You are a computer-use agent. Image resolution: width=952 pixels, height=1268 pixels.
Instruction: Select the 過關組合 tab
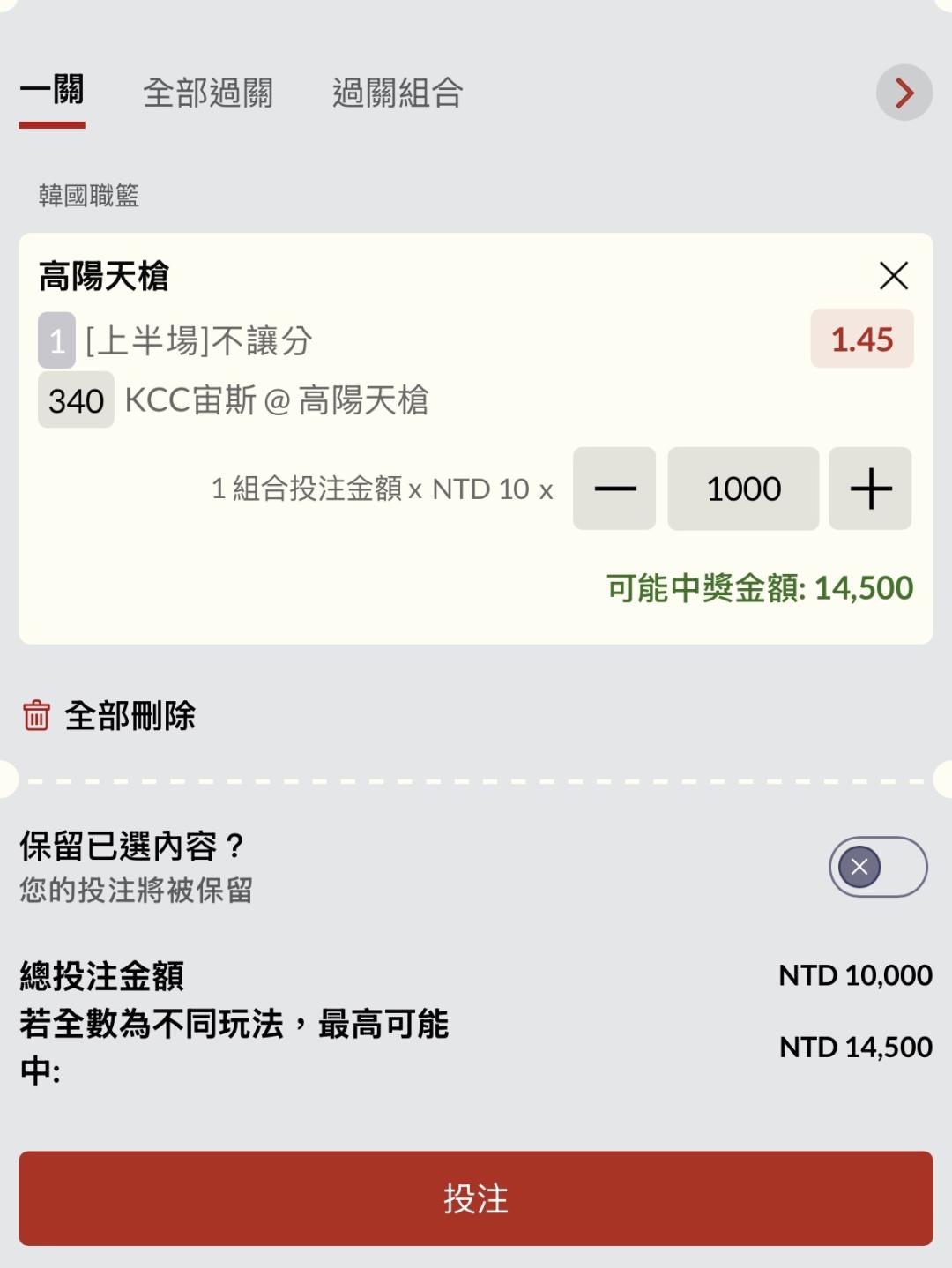(398, 93)
